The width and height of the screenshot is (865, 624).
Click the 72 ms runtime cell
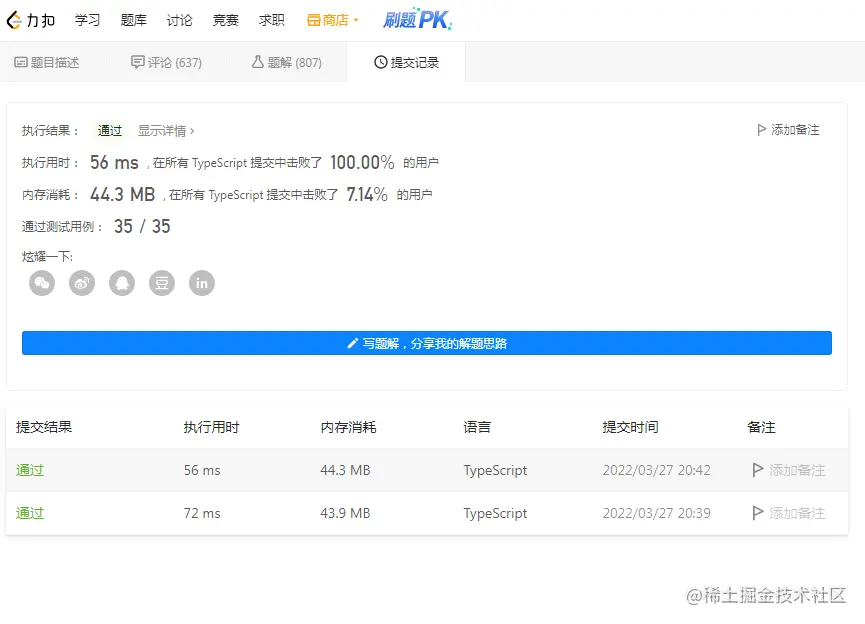click(202, 513)
